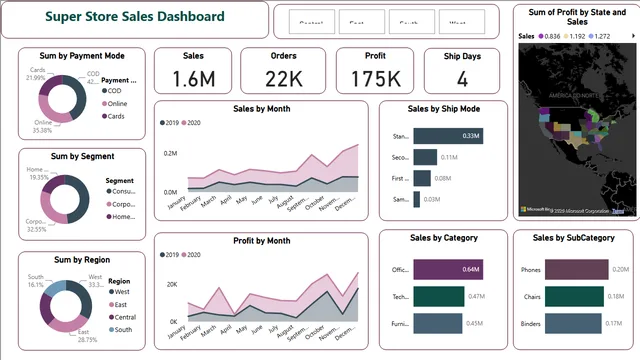Image resolution: width=640 pixels, height=360 pixels.
Task: Click the Phones subcategory bar
Action: pyautogui.click(x=577, y=269)
